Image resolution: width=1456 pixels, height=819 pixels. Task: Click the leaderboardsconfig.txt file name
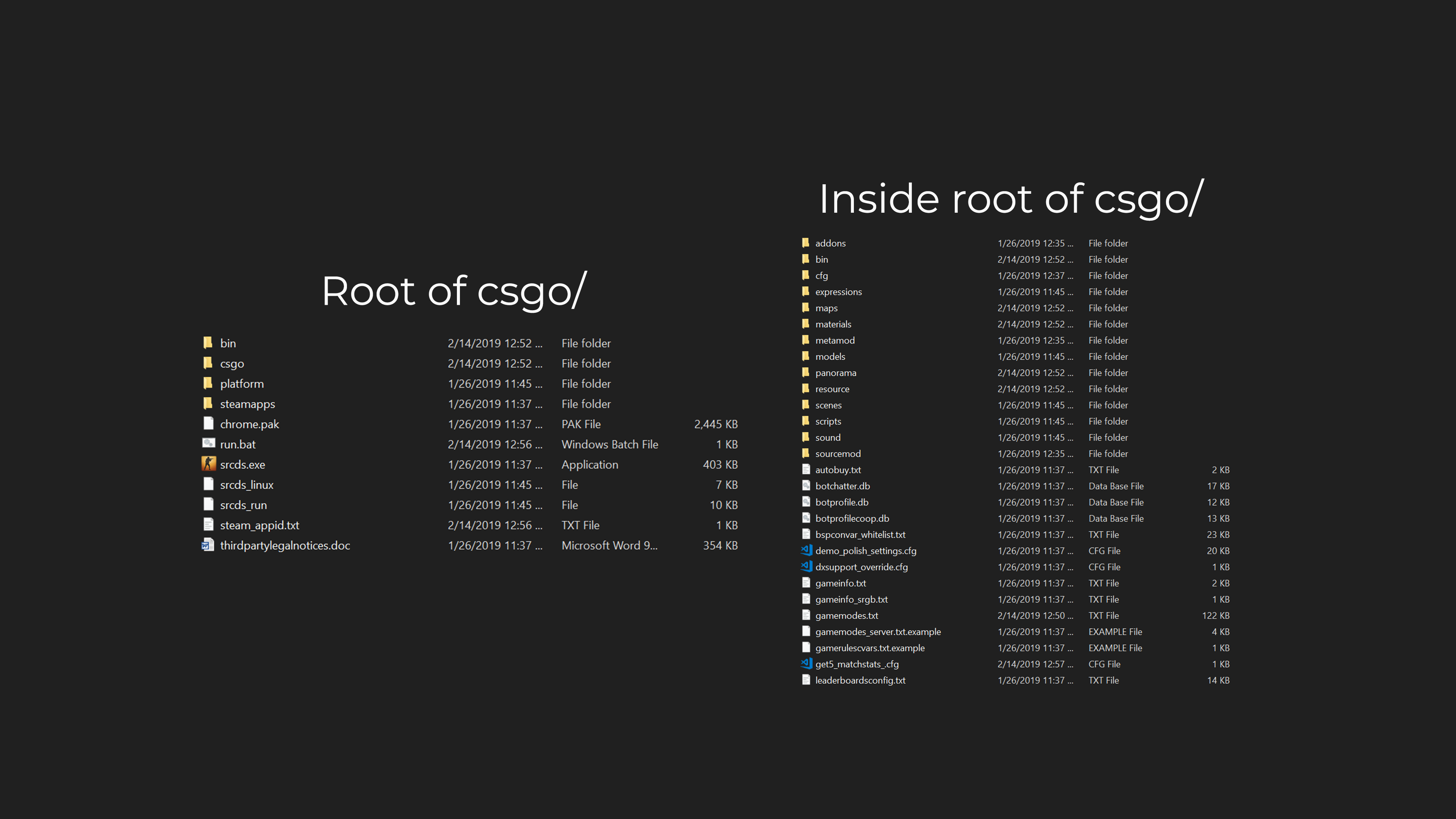[860, 680]
